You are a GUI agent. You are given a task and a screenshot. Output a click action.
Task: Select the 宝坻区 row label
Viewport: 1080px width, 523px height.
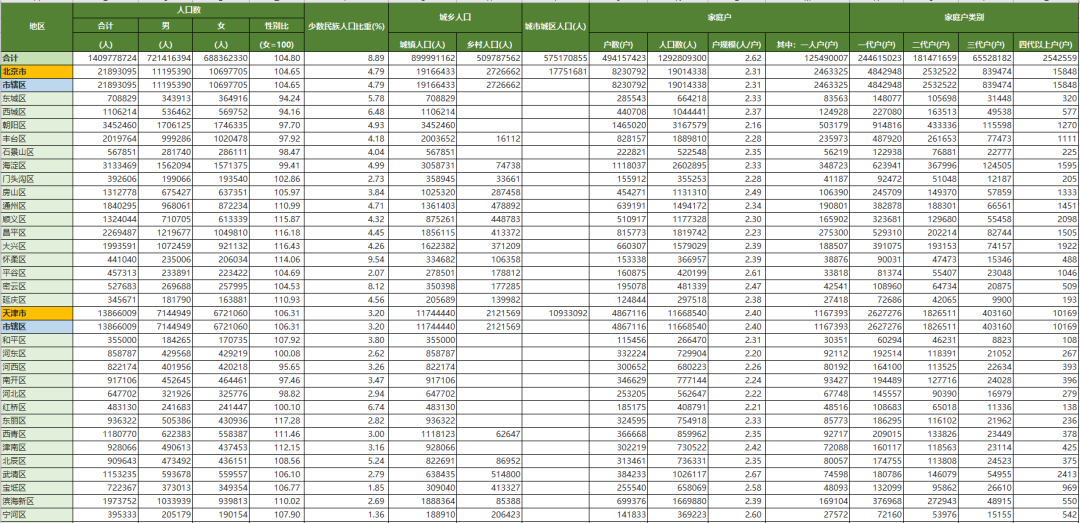[x=36, y=488]
